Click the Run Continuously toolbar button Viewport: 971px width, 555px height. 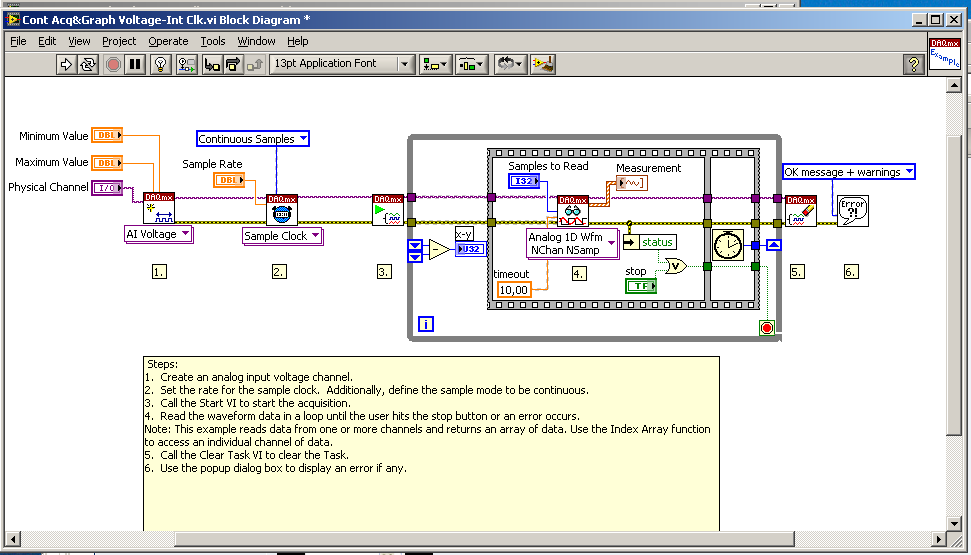(87, 64)
